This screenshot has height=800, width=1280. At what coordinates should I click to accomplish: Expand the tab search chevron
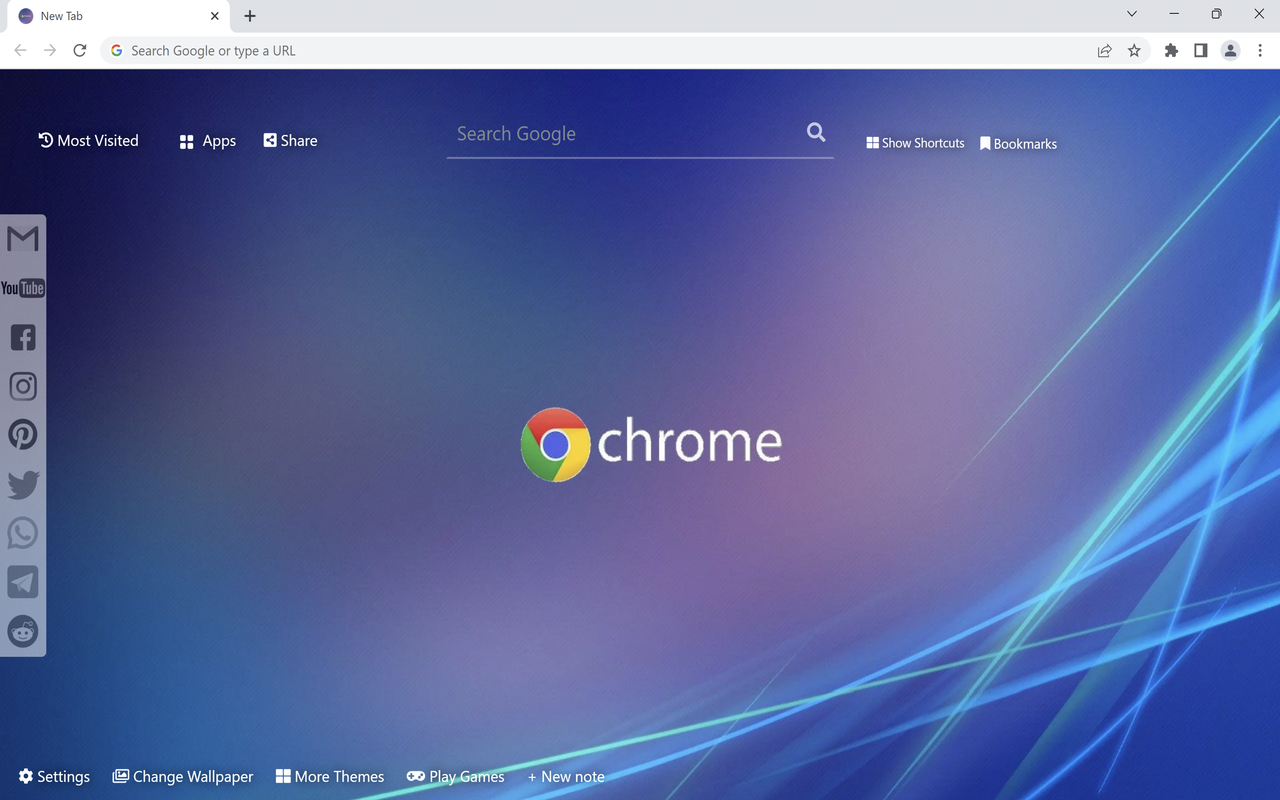1132,14
